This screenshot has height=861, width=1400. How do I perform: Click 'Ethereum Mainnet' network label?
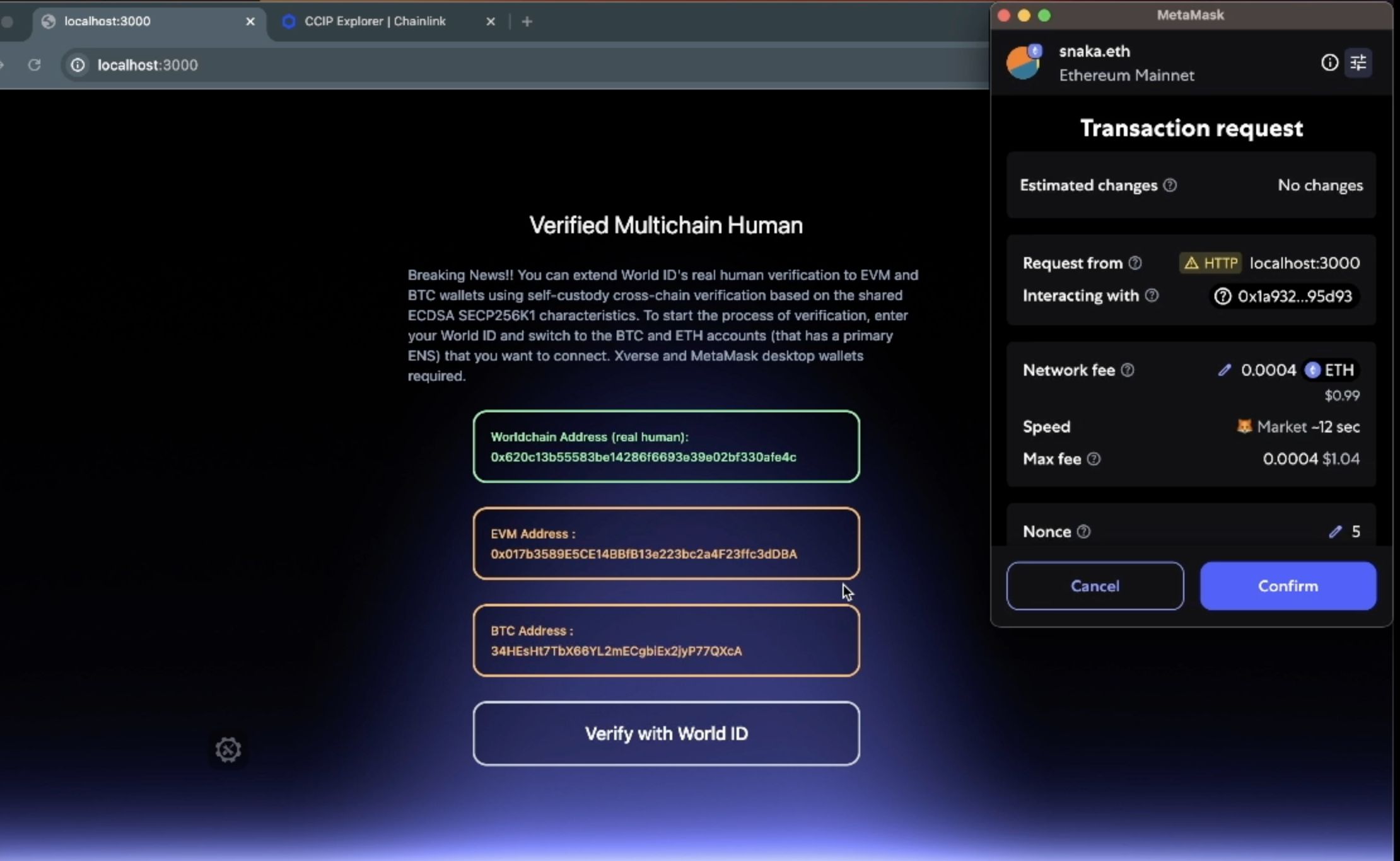(x=1126, y=75)
